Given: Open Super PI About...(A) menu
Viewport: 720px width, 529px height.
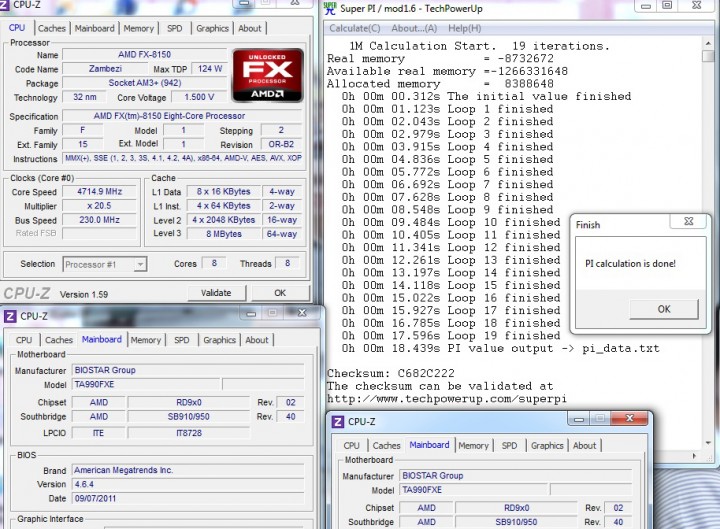Looking at the screenshot, I should [414, 28].
